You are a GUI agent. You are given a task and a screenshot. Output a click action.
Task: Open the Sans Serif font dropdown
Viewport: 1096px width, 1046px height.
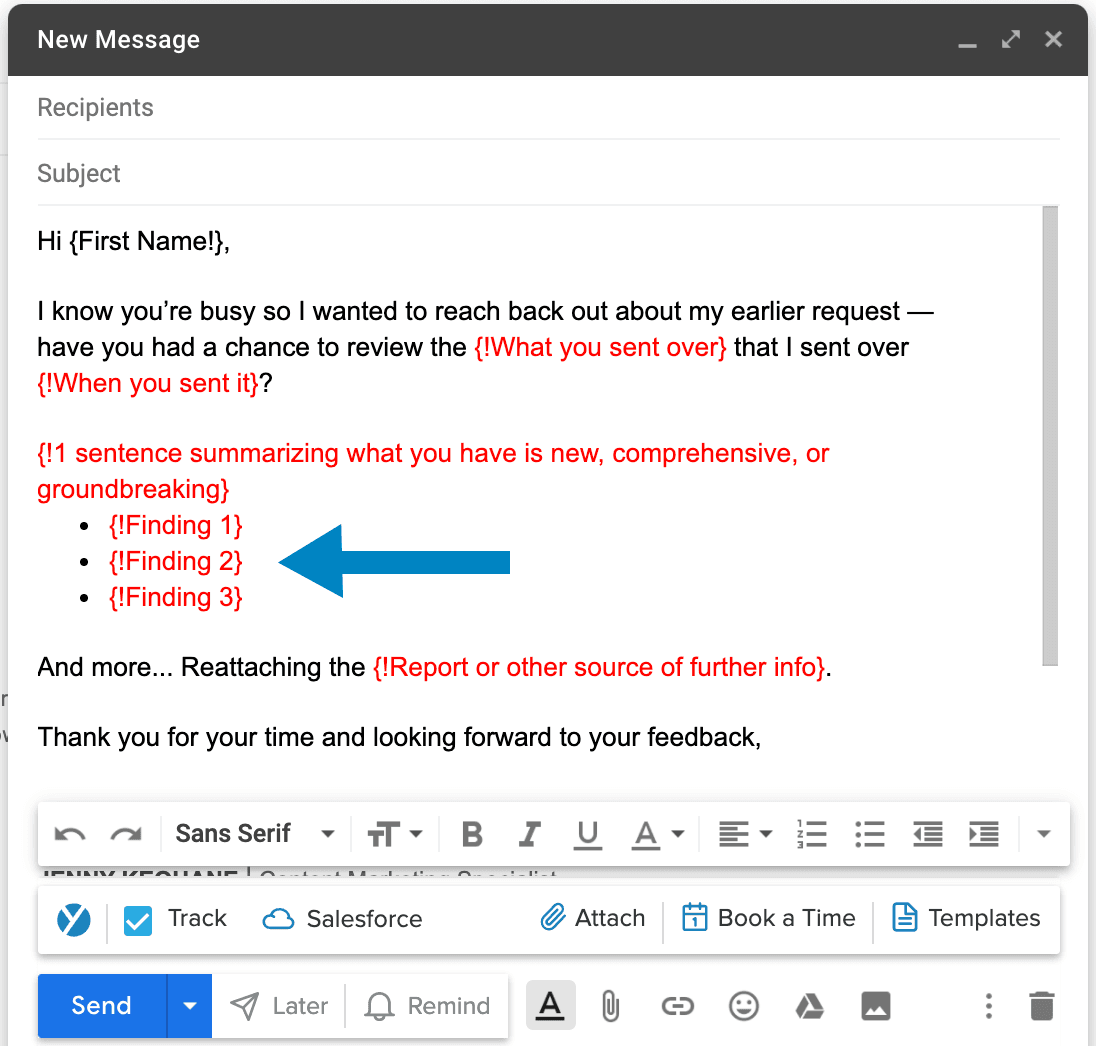click(x=252, y=833)
